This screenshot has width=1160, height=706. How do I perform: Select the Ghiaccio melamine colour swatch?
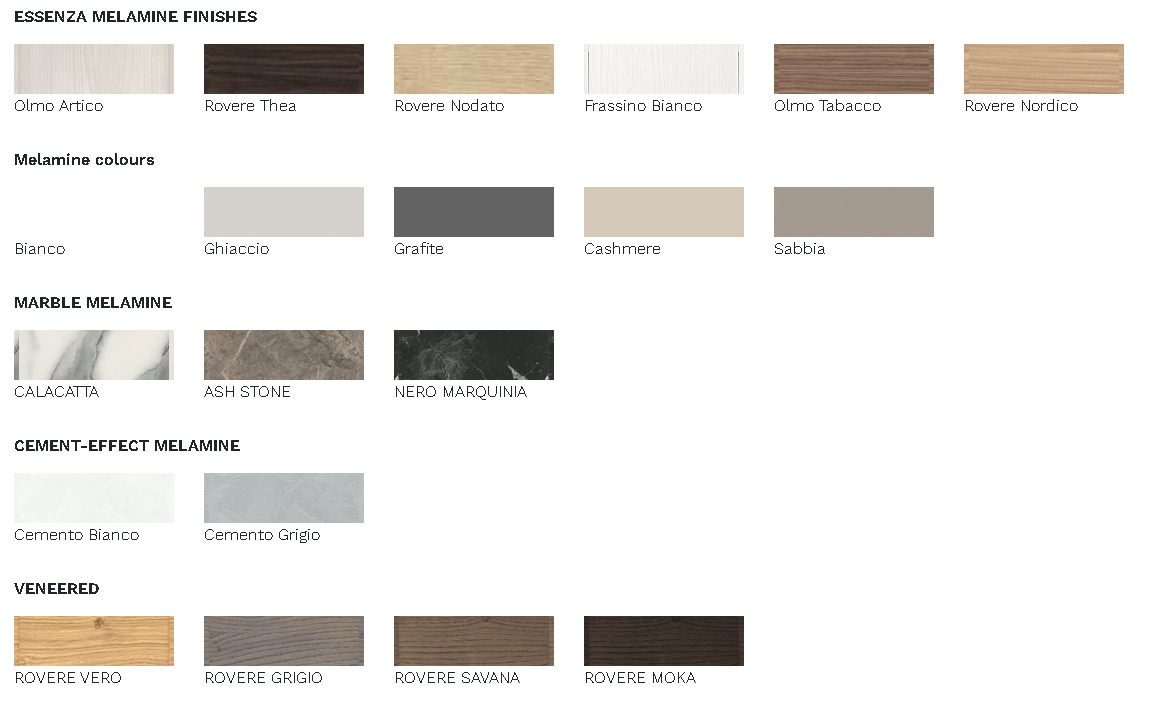click(284, 212)
